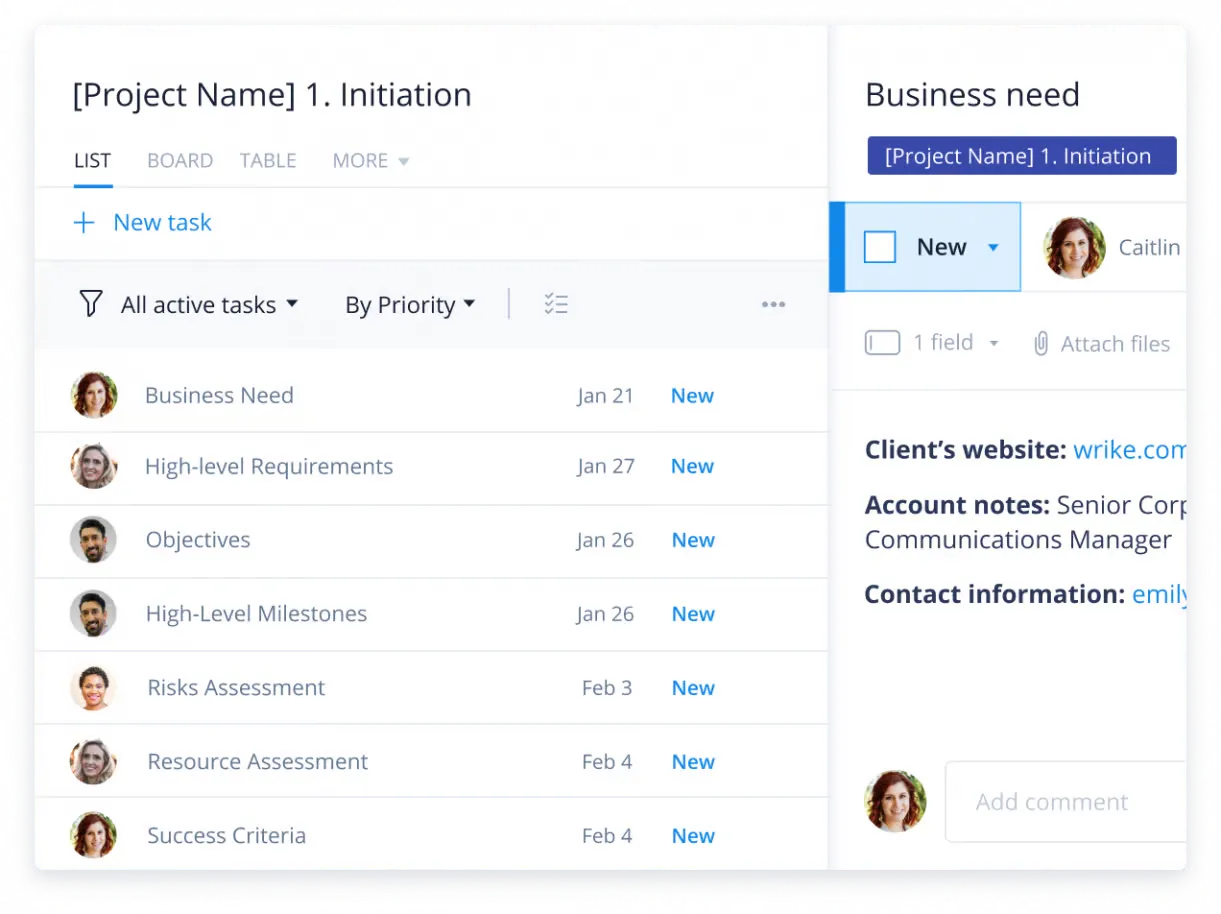Click the New task button

click(143, 223)
